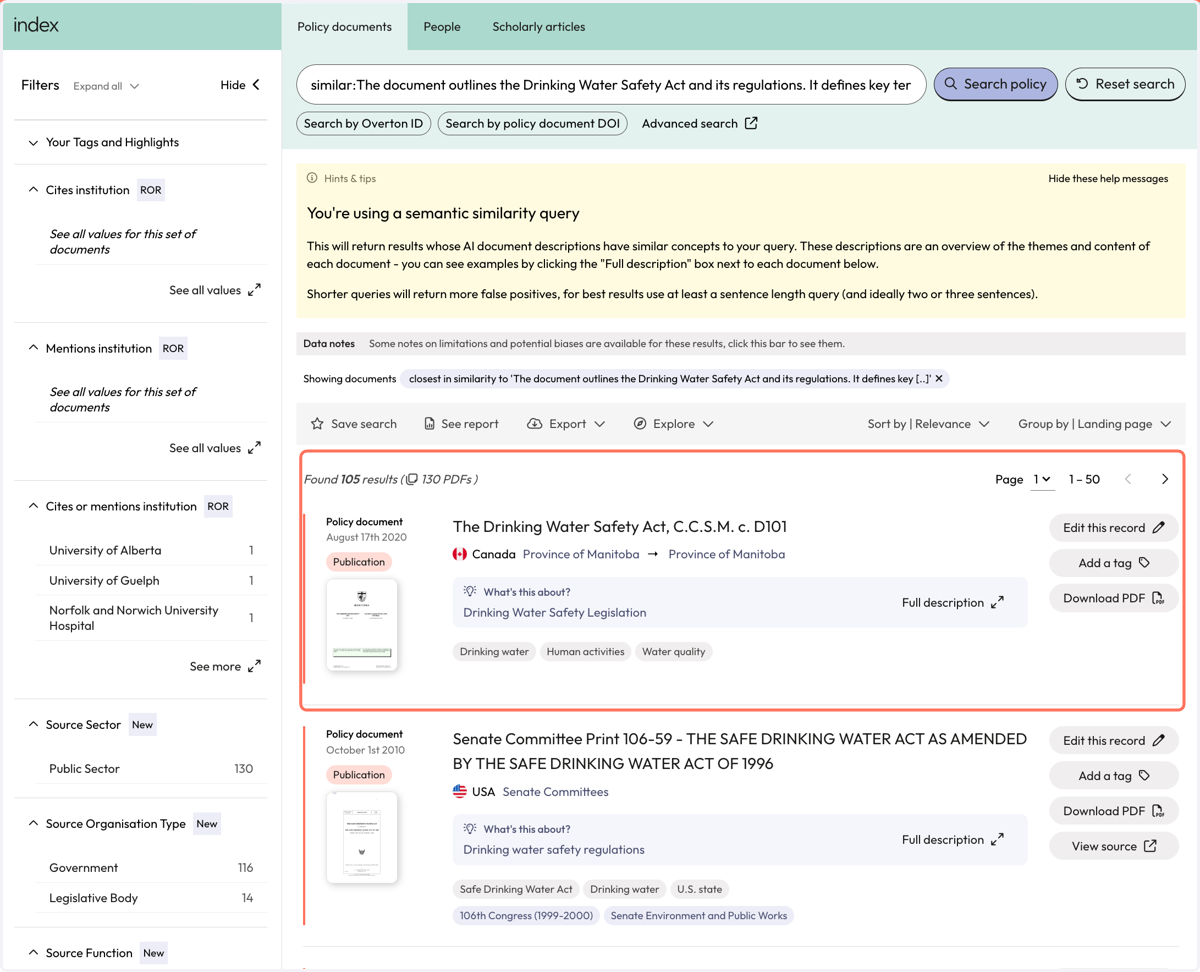1200x972 pixels.
Task: Go to next results page arrow
Action: 1165,479
